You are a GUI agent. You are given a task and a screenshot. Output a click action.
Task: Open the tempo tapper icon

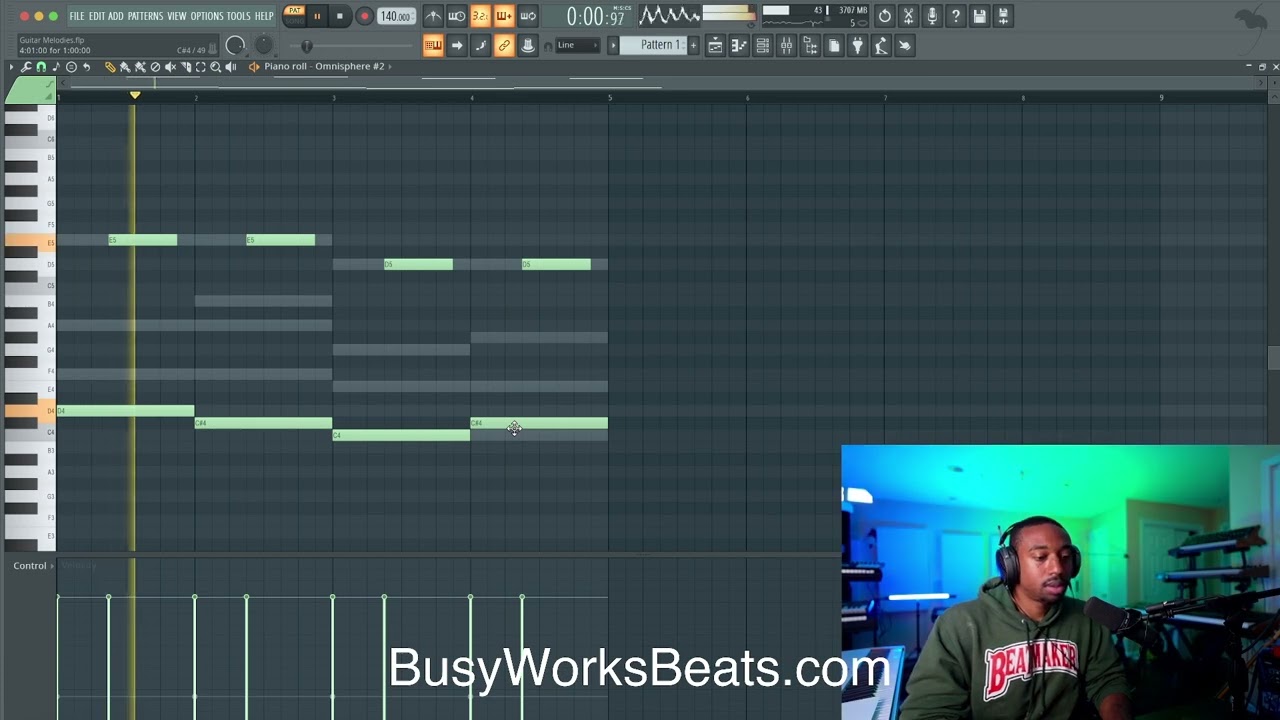(881, 45)
